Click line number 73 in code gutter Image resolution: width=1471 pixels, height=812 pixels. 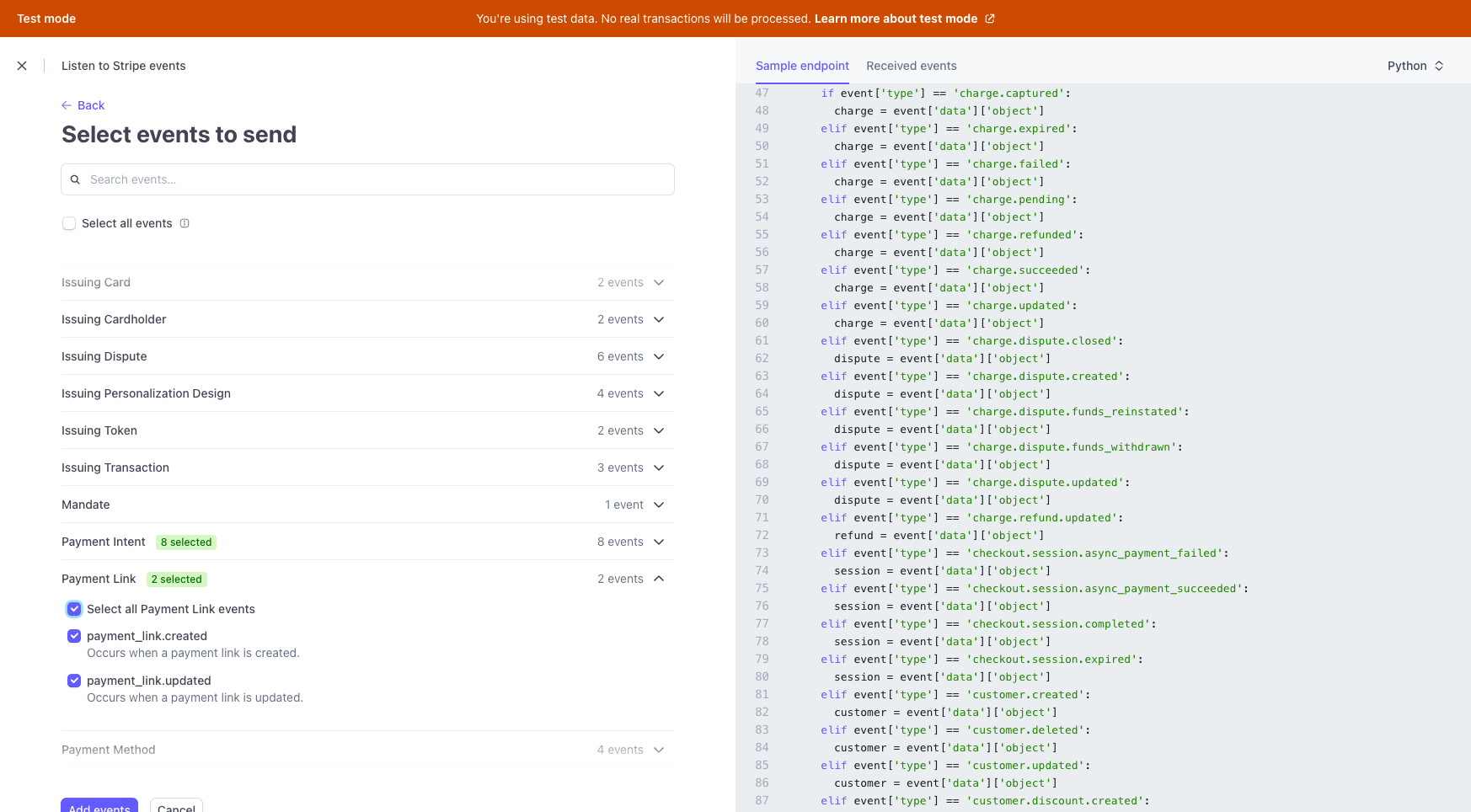click(762, 553)
